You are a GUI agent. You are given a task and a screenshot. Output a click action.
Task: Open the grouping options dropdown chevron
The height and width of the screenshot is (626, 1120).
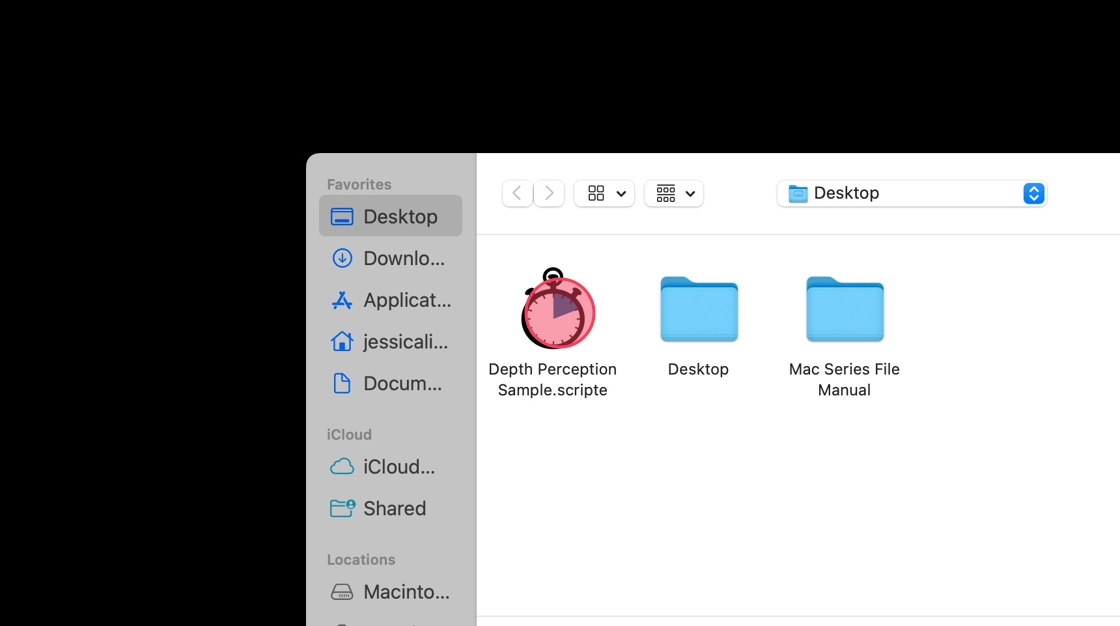pyautogui.click(x=690, y=194)
